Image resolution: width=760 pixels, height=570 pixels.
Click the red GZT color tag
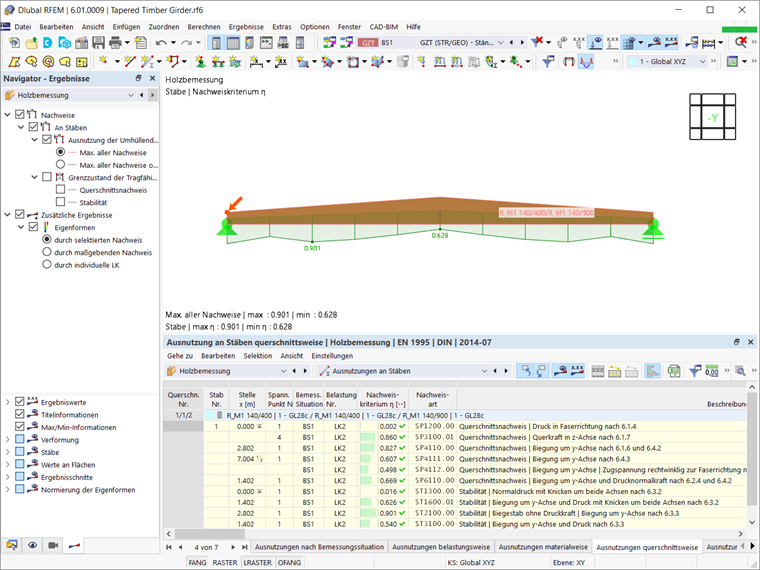pos(368,43)
